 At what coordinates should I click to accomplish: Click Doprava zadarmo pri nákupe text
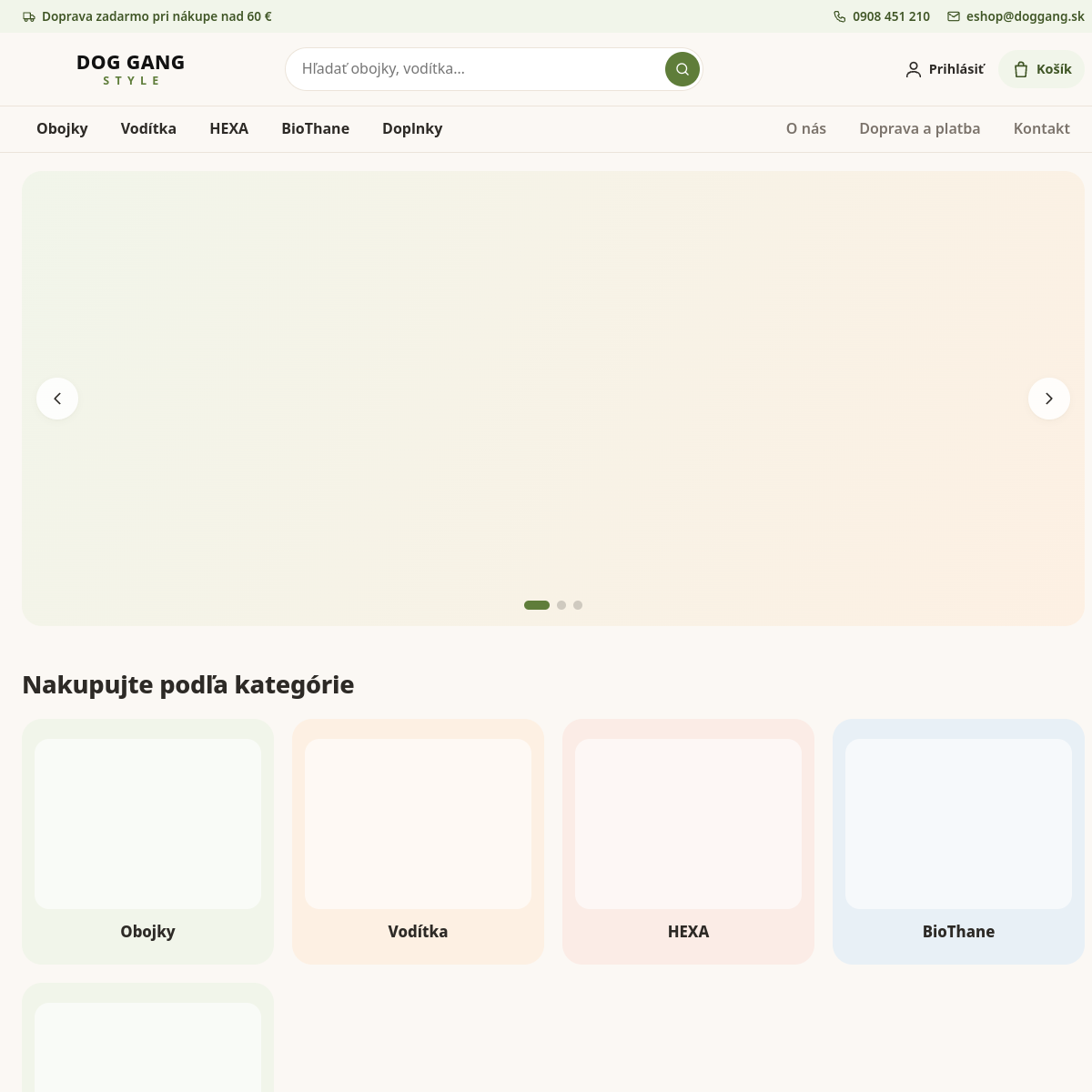[157, 16]
